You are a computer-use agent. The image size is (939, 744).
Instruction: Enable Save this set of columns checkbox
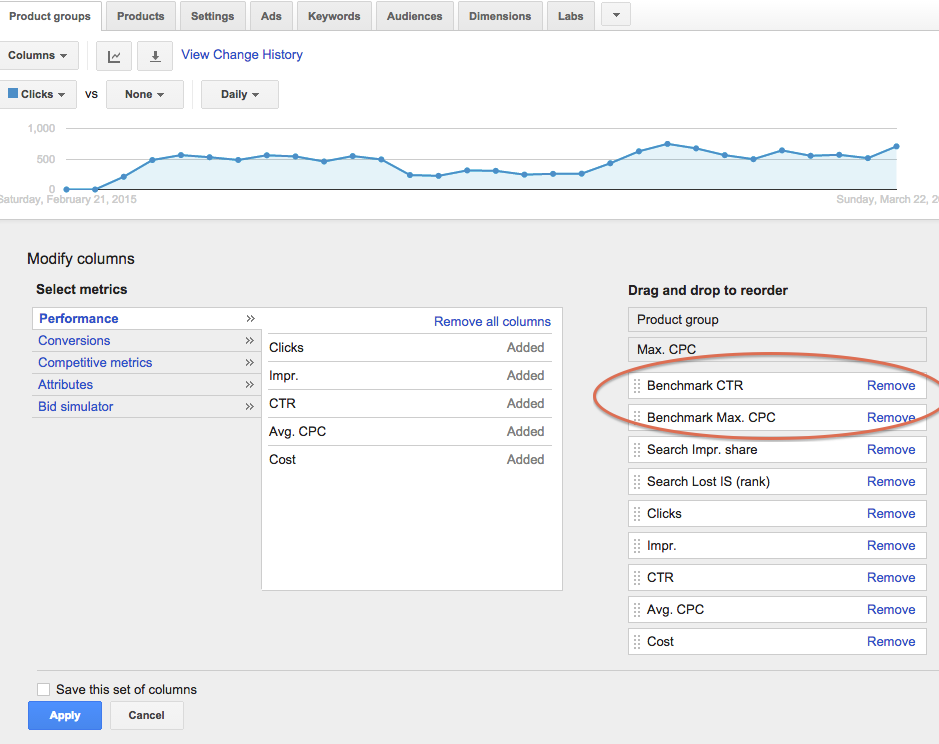click(43, 690)
